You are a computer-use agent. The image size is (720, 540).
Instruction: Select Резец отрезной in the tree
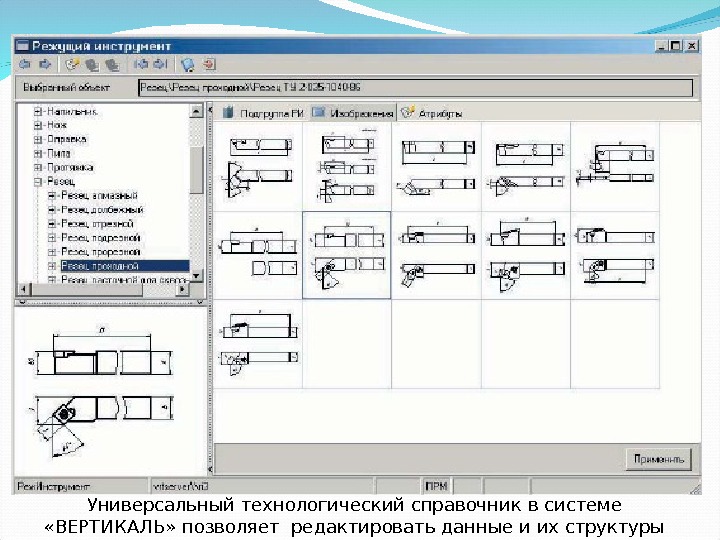click(x=97, y=224)
